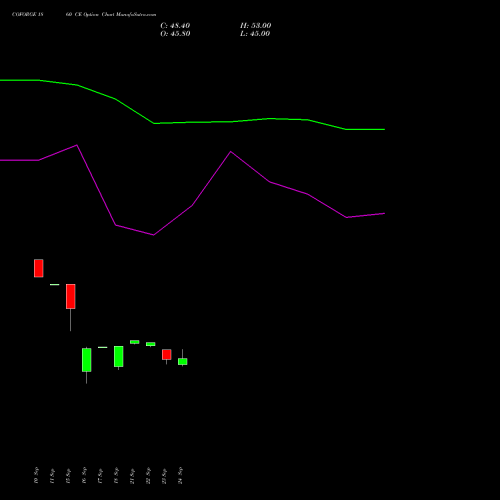Select the 11 Sep date label
500x500 pixels.
(x=52, y=475)
